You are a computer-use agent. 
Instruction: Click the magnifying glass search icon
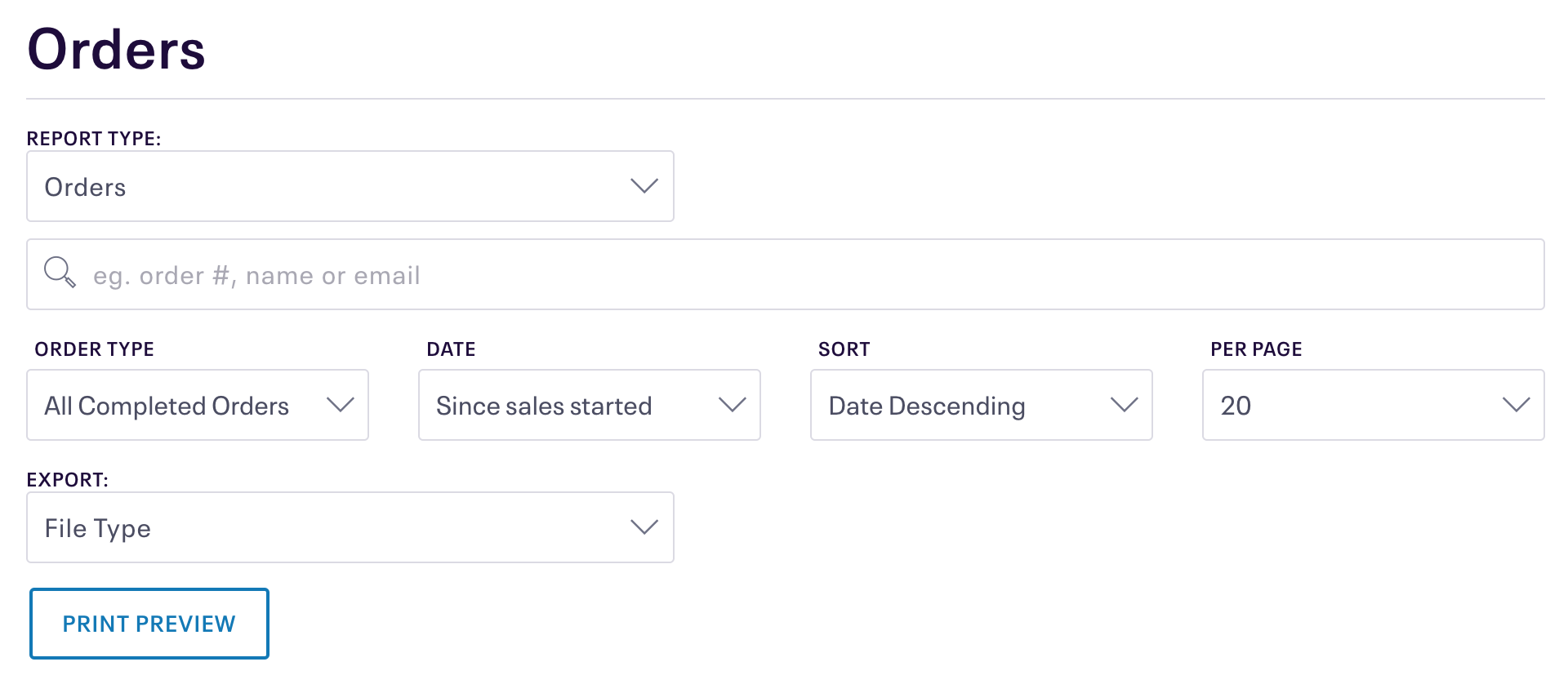pyautogui.click(x=60, y=272)
